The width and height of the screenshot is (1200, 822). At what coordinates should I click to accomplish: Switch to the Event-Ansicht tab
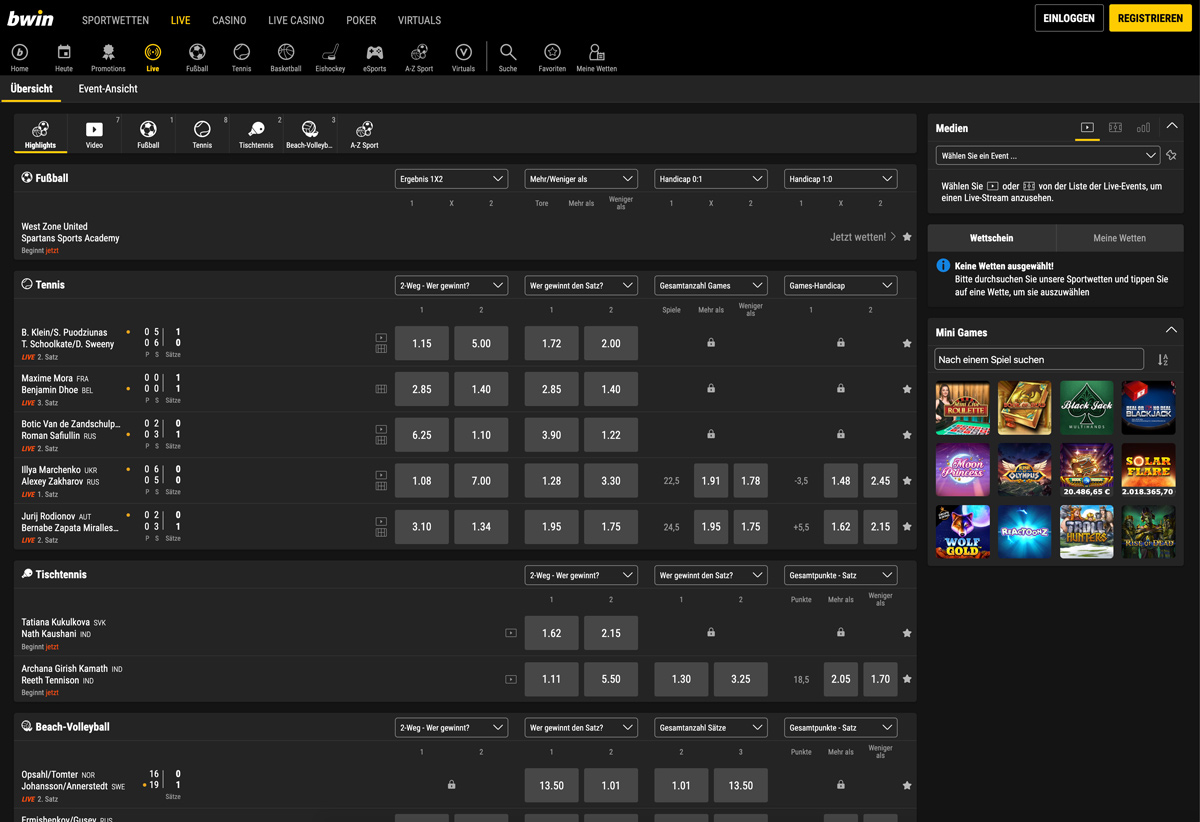108,89
